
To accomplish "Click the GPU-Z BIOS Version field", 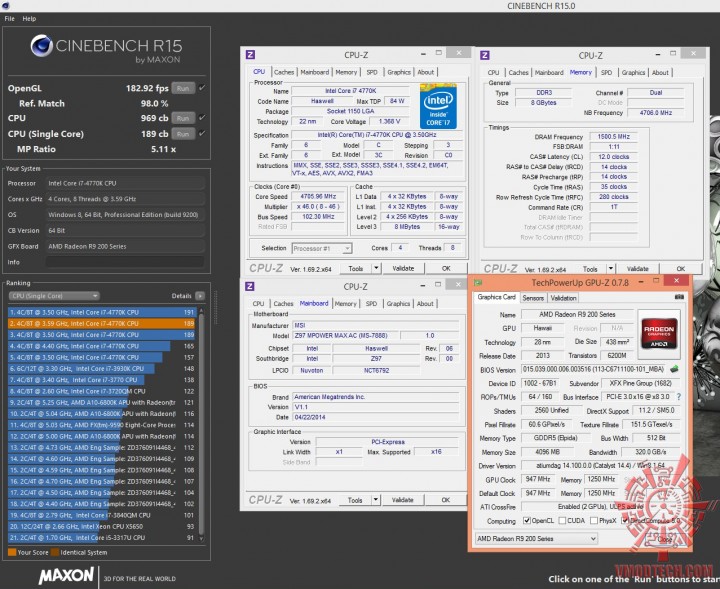I will click(595, 369).
